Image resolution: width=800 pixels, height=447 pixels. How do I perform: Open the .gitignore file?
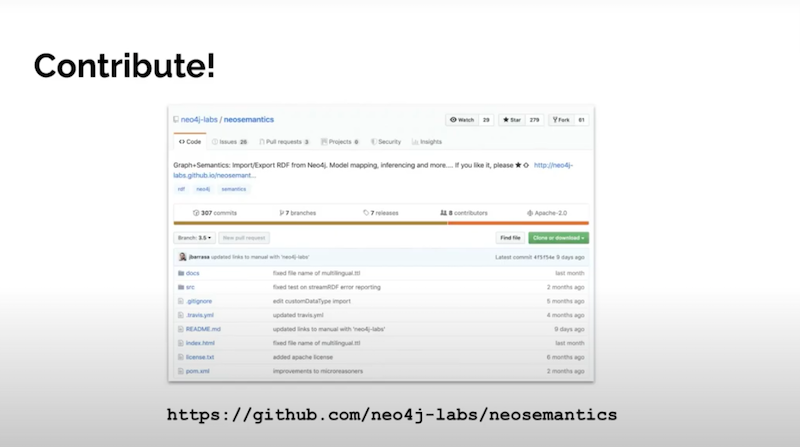point(199,301)
